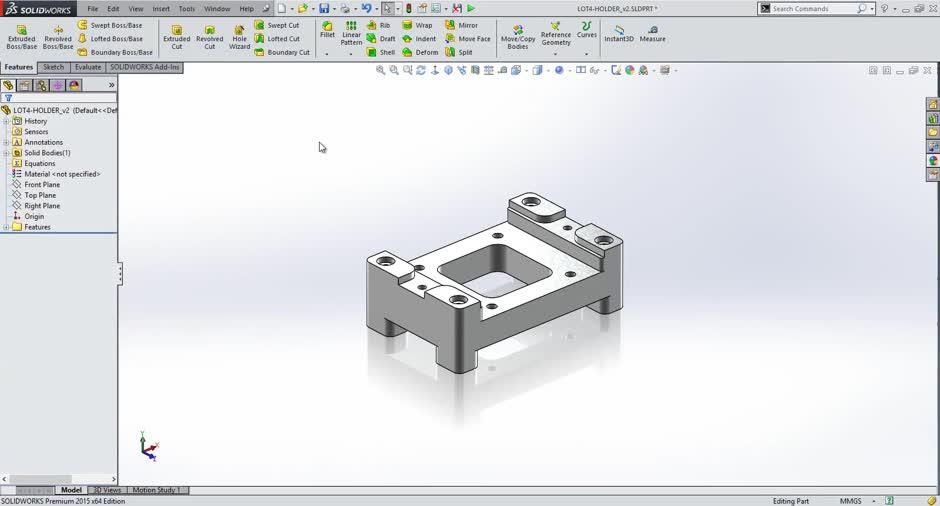The image size is (940, 506).
Task: Click the Mirror feature icon
Action: pyautogui.click(x=461, y=25)
